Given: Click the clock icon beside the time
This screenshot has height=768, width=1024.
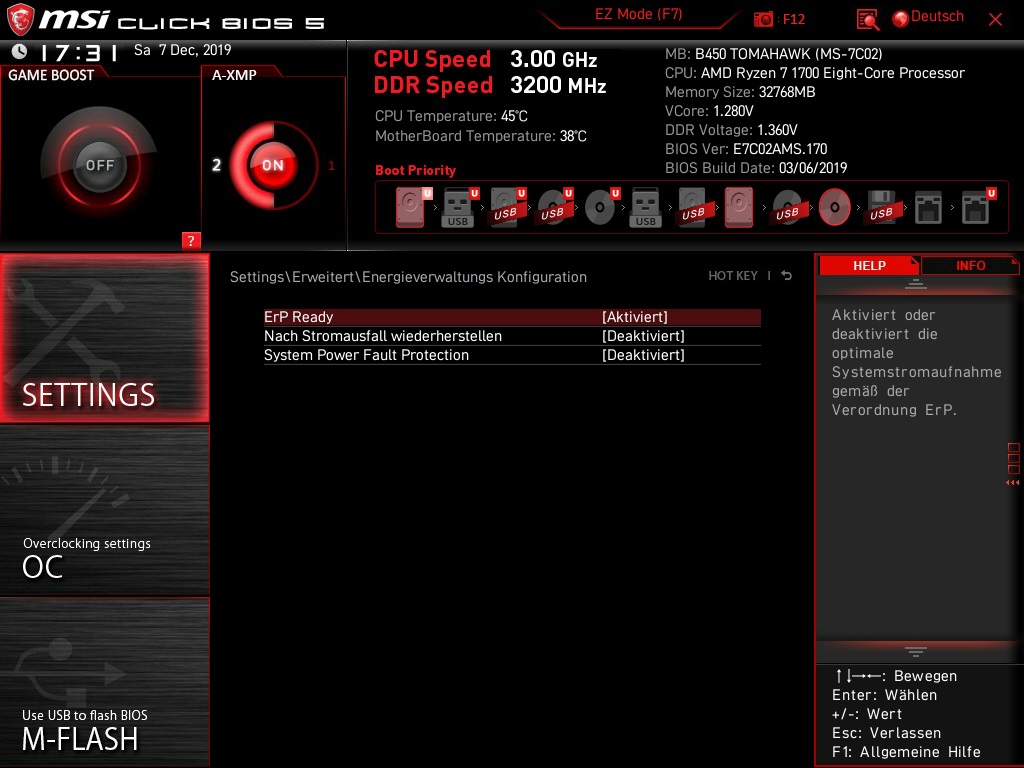Looking at the screenshot, I should (x=20, y=51).
